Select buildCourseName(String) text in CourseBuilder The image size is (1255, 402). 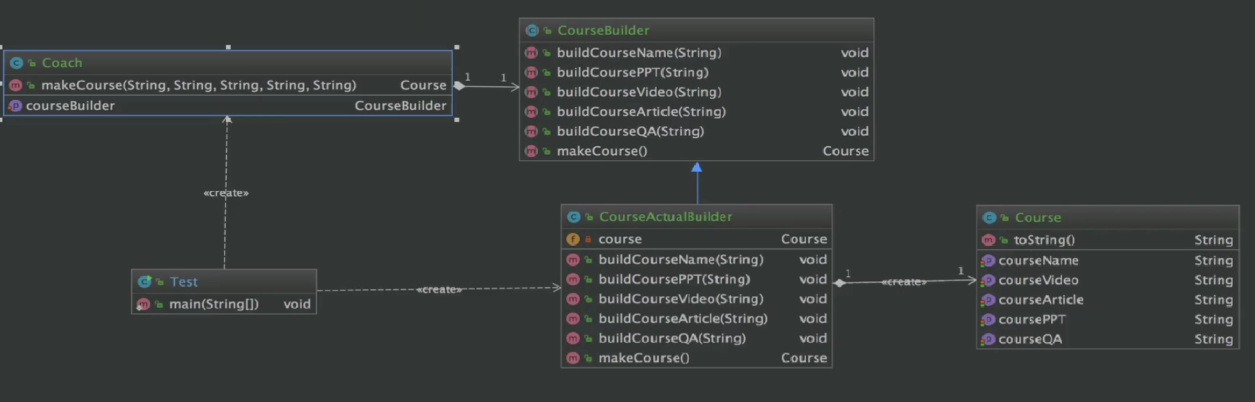pos(639,52)
